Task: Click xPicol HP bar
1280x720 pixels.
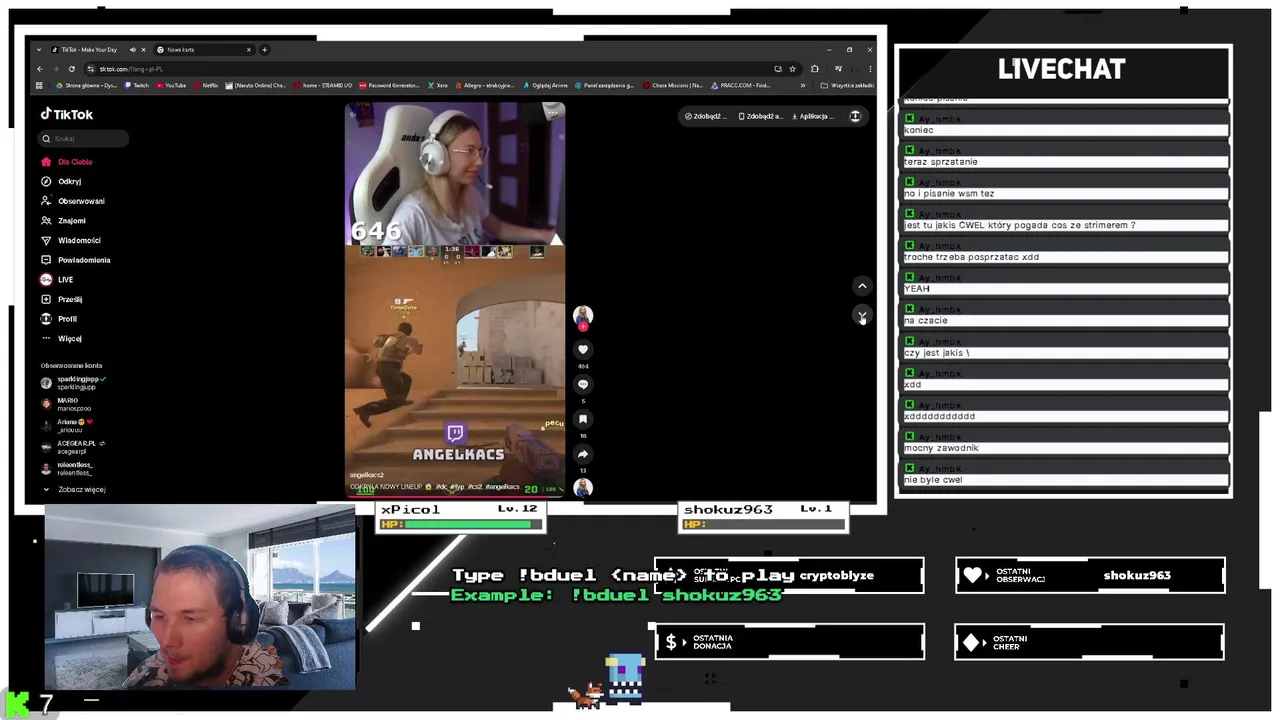Action: click(462, 524)
